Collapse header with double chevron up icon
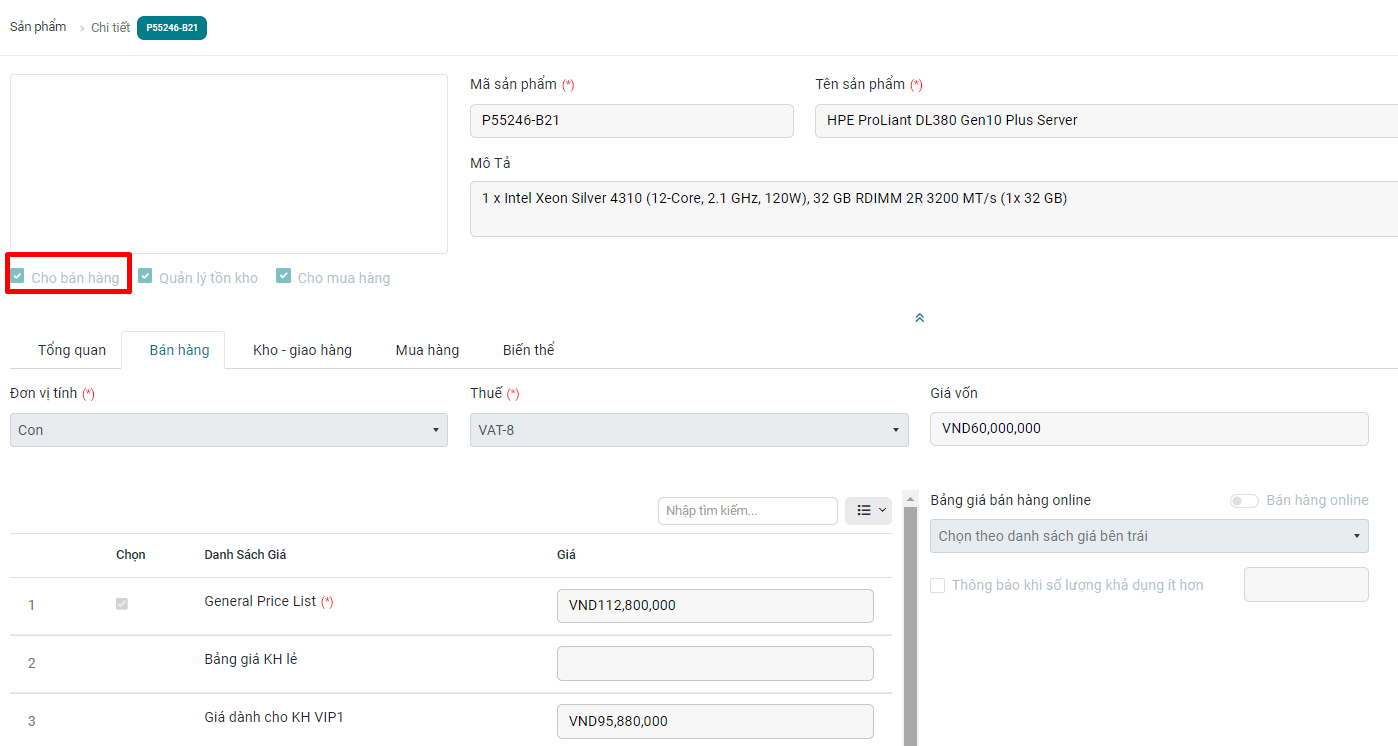Viewport: 1398px width, 746px height. click(919, 318)
